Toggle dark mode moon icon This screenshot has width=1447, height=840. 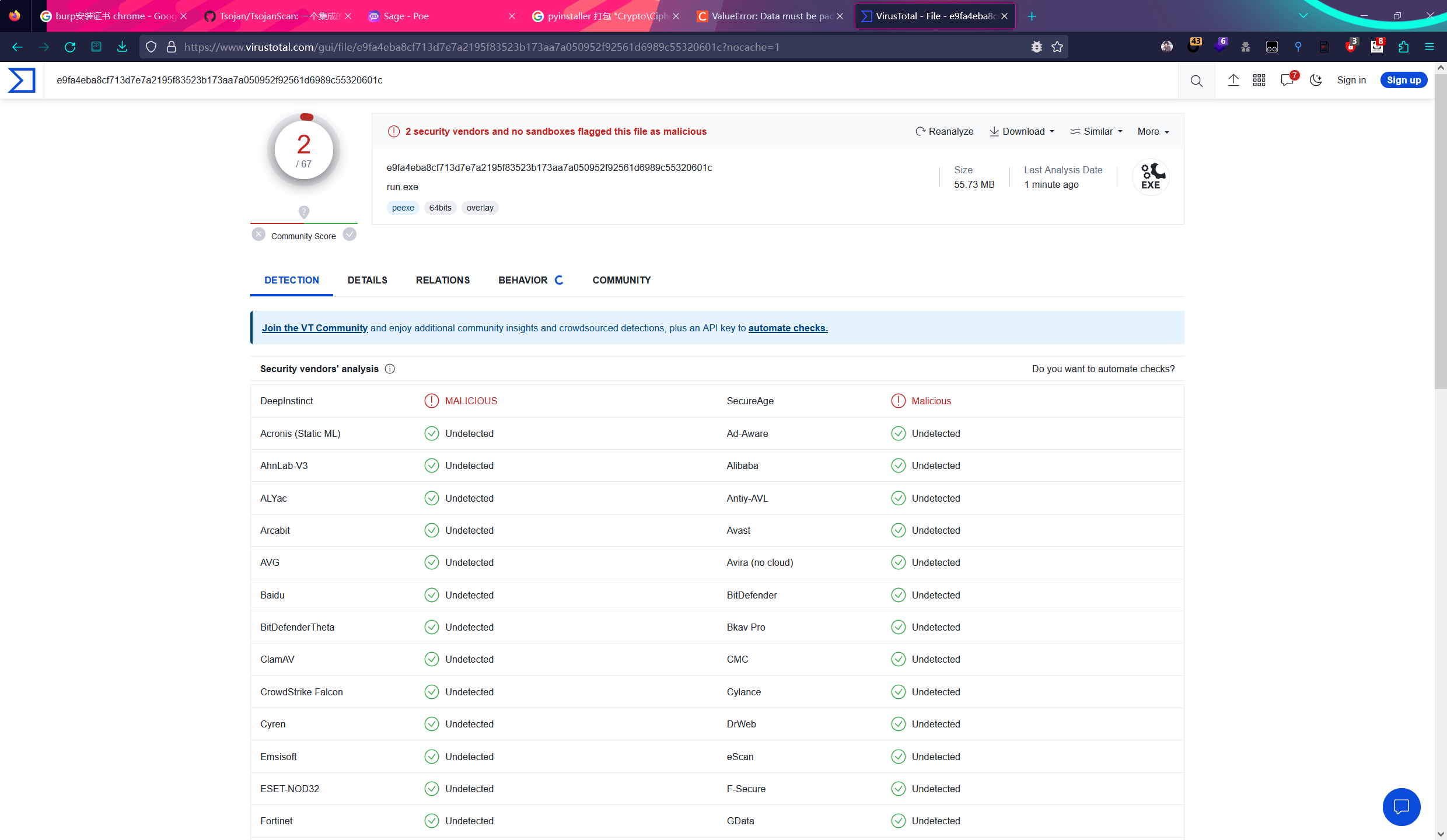pyautogui.click(x=1316, y=80)
